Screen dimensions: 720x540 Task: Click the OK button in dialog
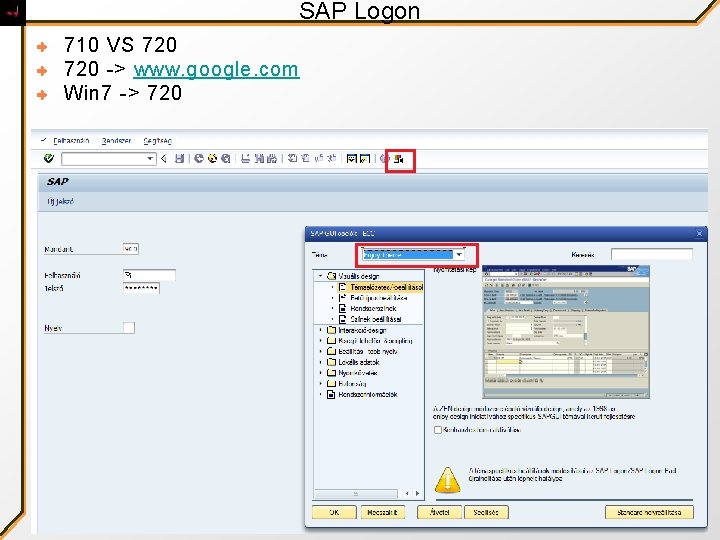334,512
